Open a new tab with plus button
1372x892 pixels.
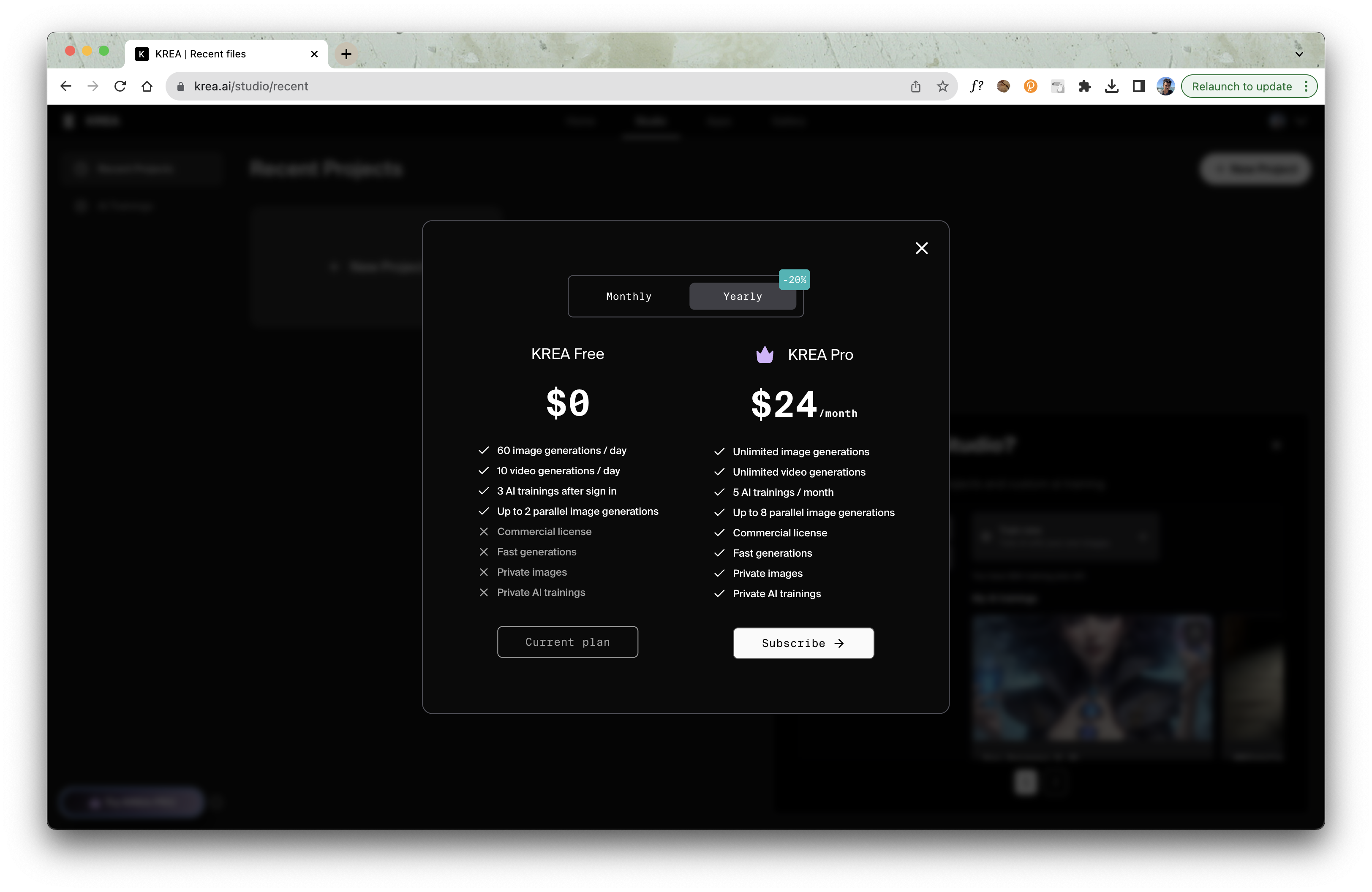coord(346,54)
